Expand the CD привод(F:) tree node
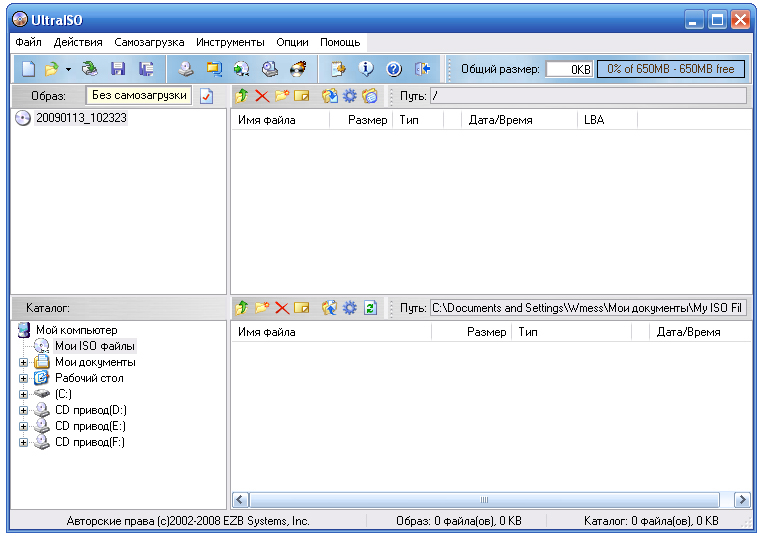The height and width of the screenshot is (540, 771). click(x=23, y=442)
